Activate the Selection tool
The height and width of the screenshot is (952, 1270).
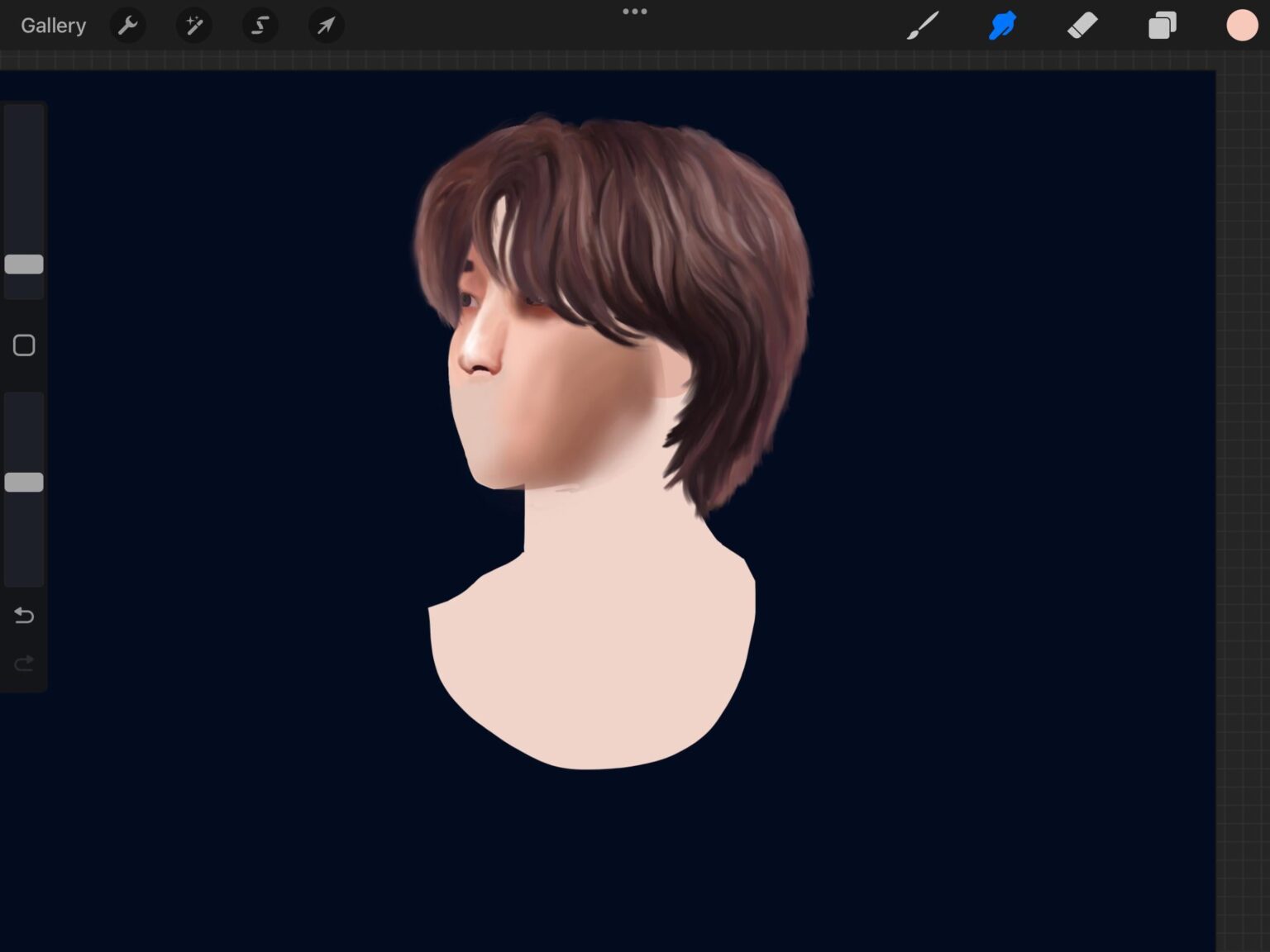coord(260,26)
